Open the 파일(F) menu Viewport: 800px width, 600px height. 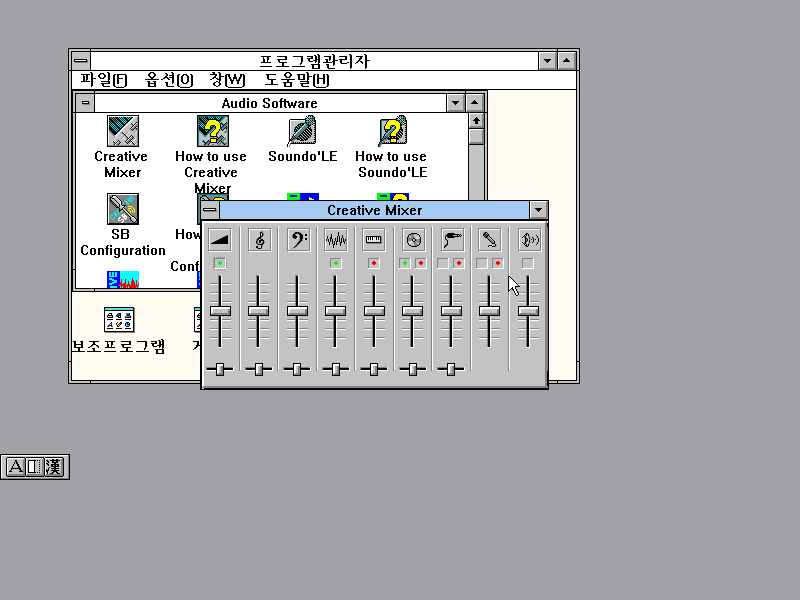pyautogui.click(x=104, y=80)
